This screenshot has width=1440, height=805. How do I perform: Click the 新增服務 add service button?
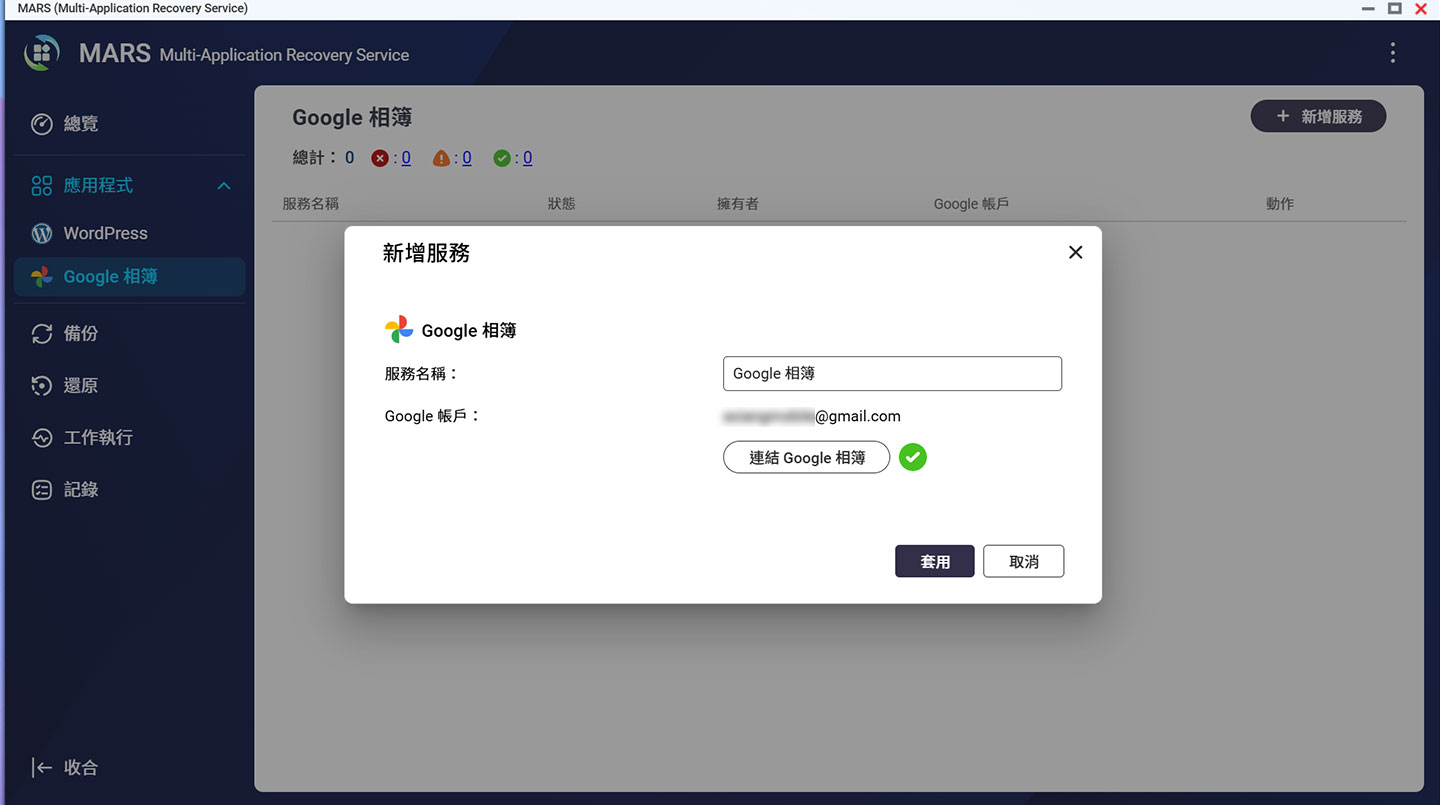coord(1318,116)
